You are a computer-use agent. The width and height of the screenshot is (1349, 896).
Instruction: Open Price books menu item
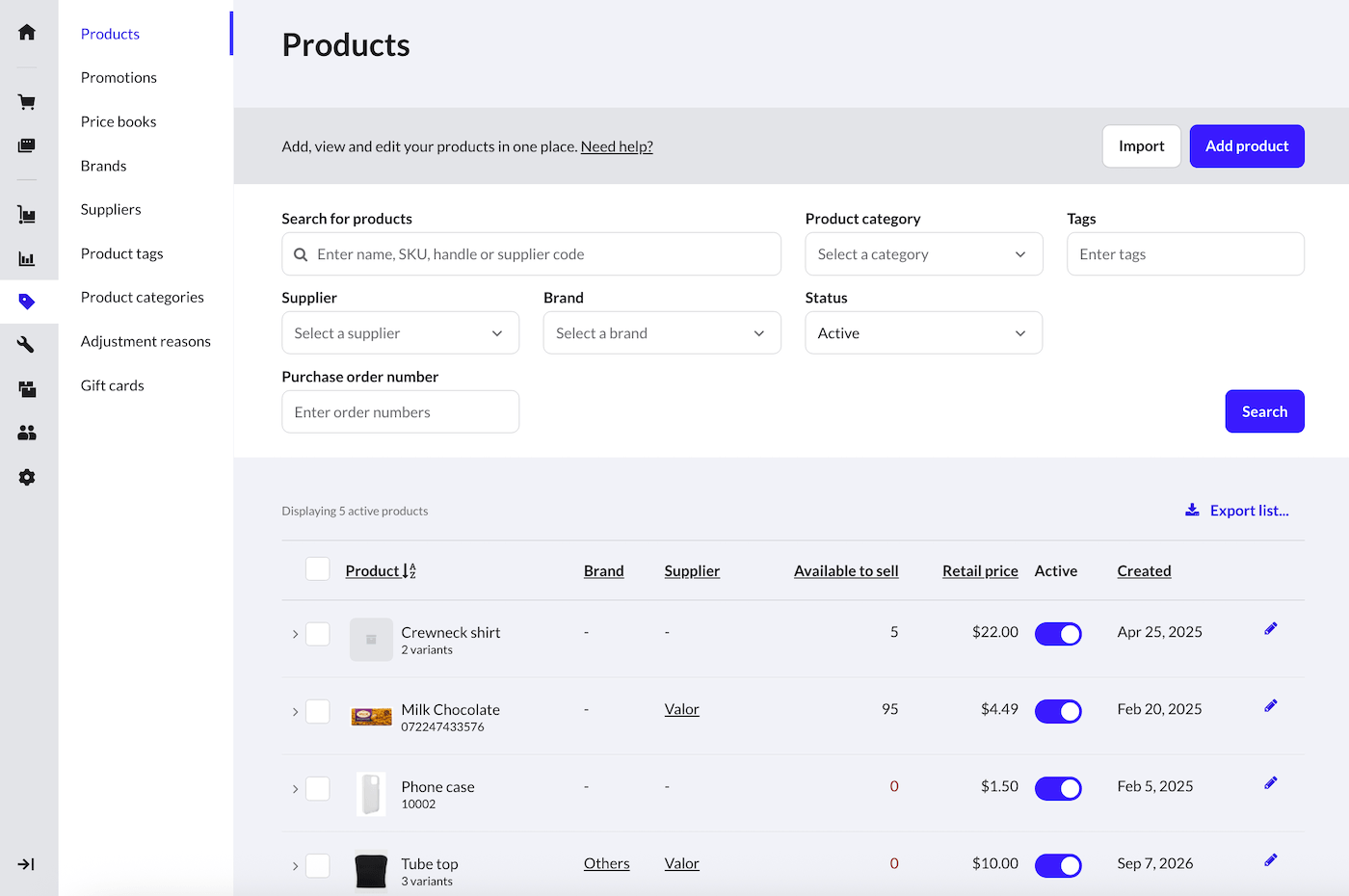tap(119, 121)
